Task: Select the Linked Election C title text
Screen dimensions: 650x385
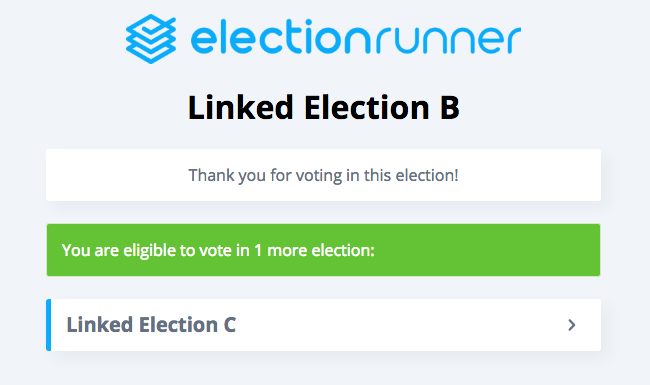Action: [151, 324]
